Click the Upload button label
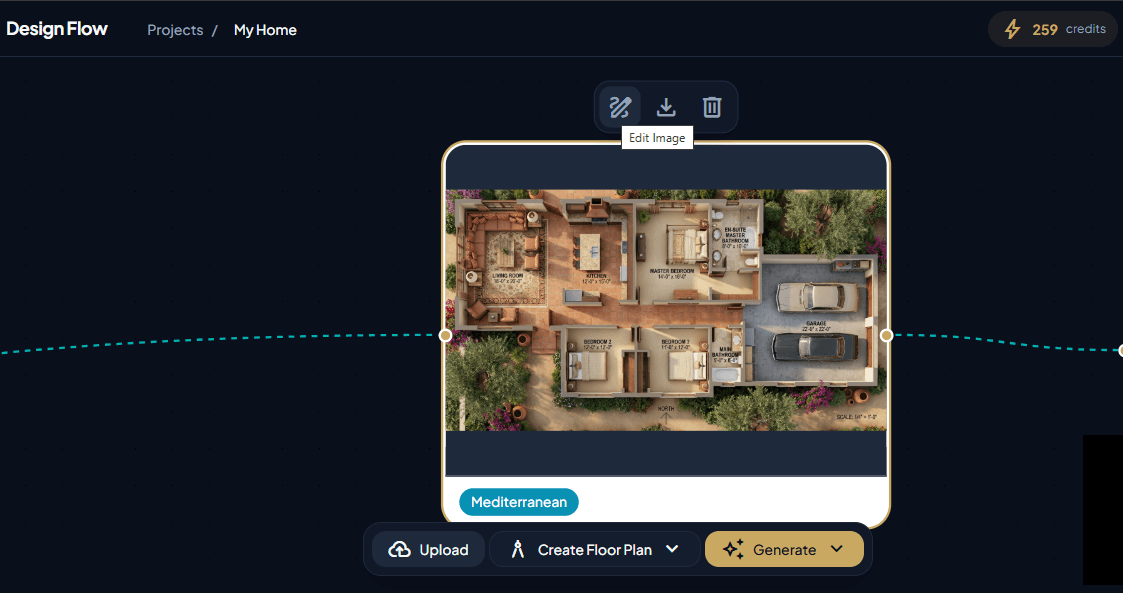 [x=444, y=549]
